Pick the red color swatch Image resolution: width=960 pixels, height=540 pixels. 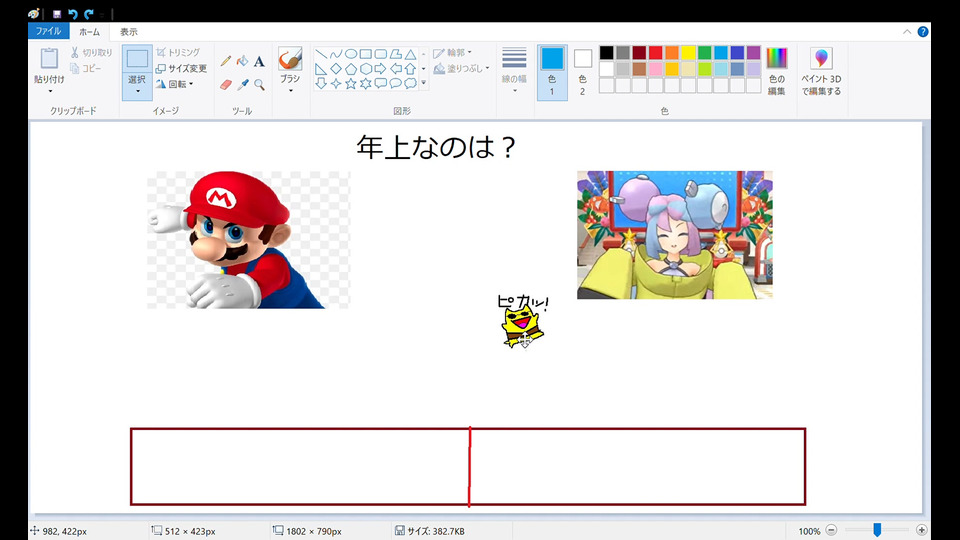(655, 53)
